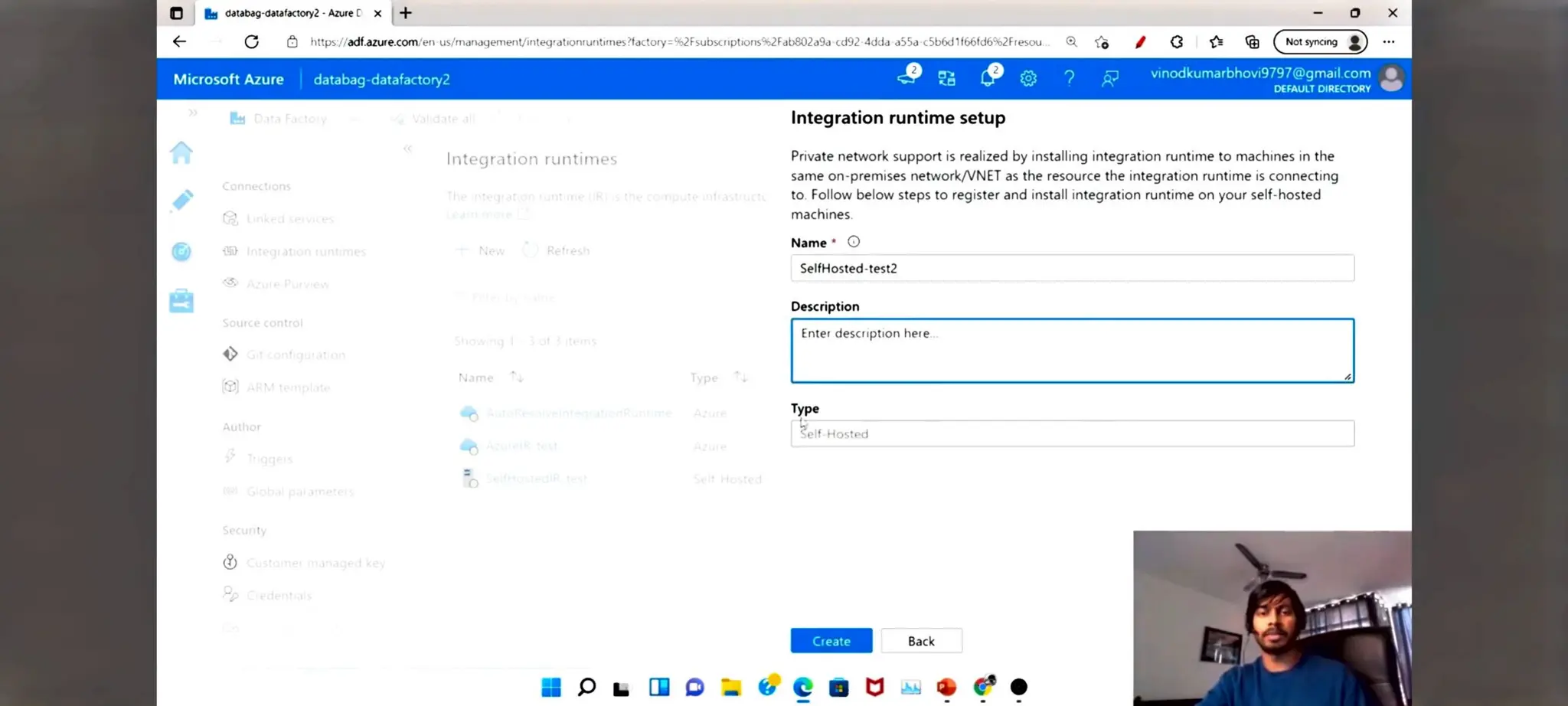Image resolution: width=1568 pixels, height=706 pixels.
Task: Open AzureIR-test runtime row
Action: coord(522,446)
